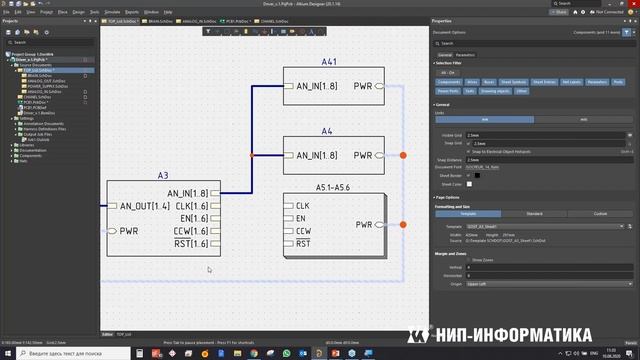Click the Properties panel search field

[534, 43]
